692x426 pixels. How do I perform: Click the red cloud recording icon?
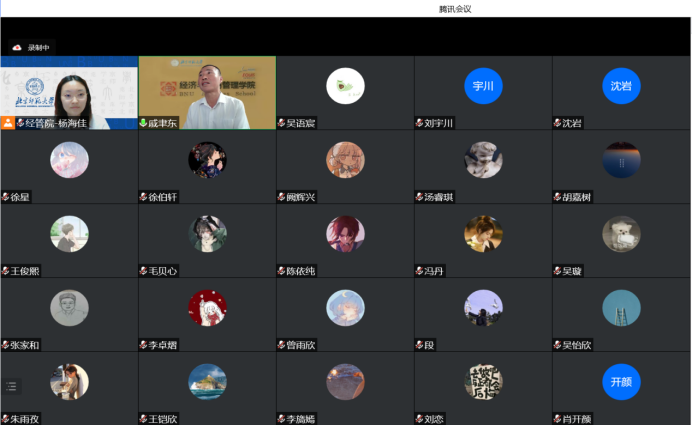[x=17, y=48]
